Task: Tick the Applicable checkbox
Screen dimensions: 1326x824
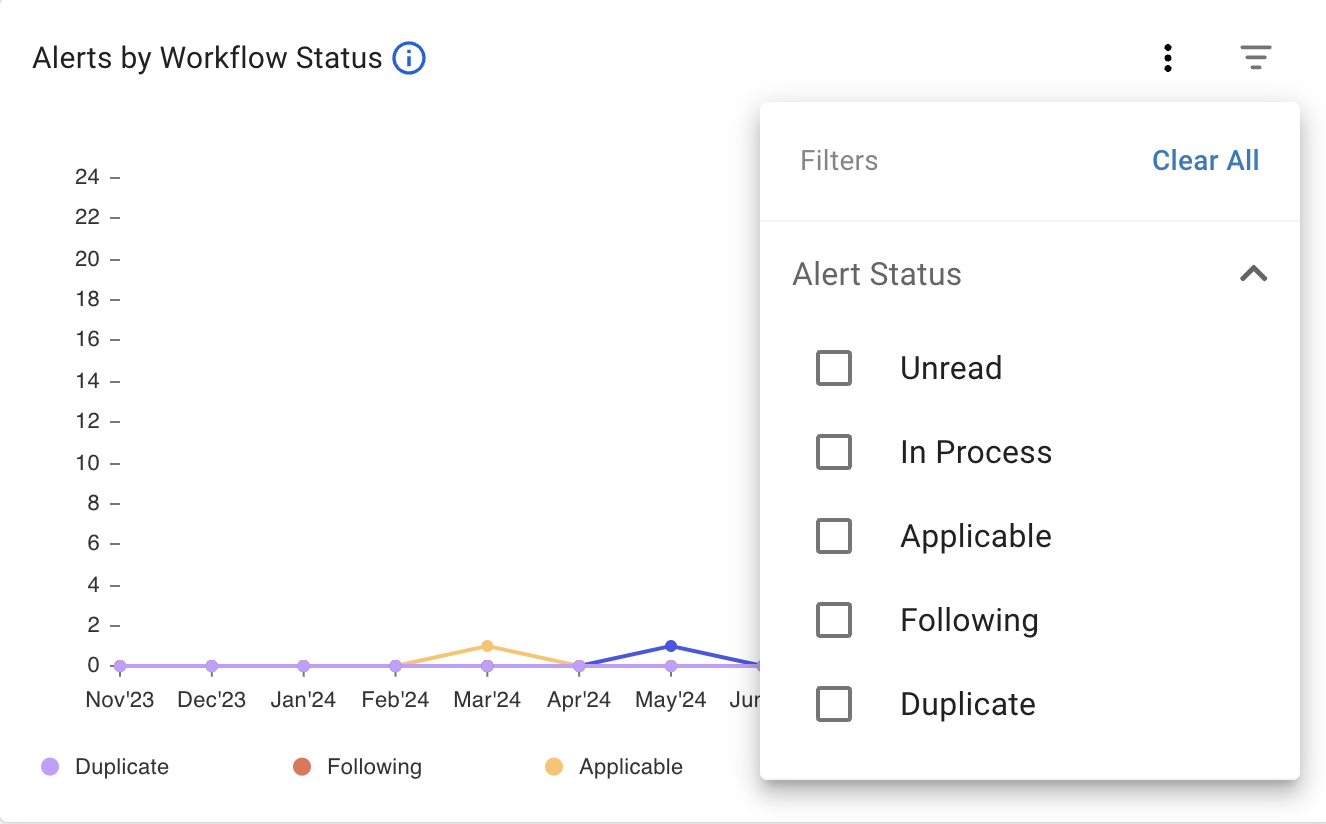Action: (834, 536)
